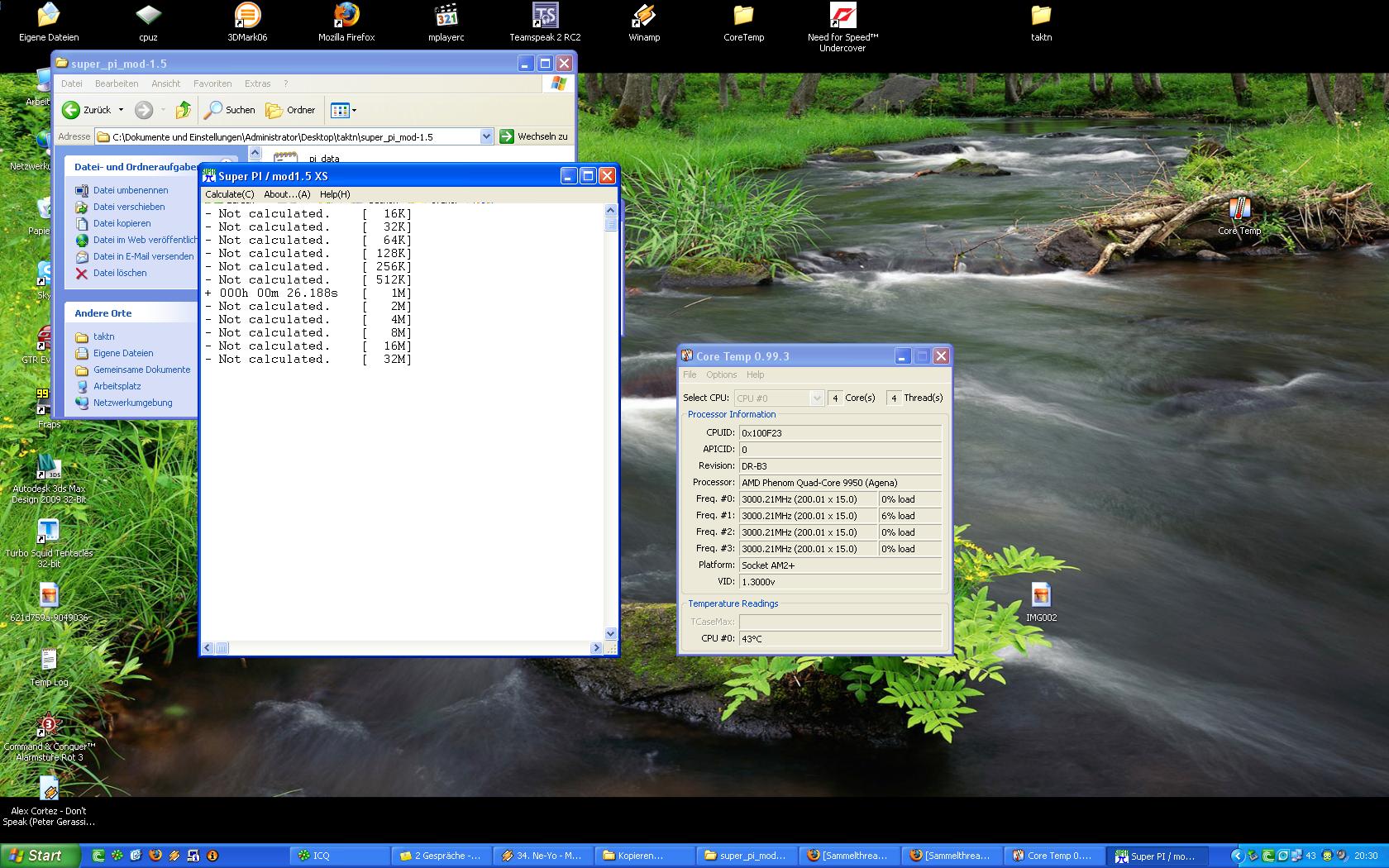This screenshot has height=868, width=1389.
Task: Open the Ansicht menu in Explorer
Action: point(165,83)
